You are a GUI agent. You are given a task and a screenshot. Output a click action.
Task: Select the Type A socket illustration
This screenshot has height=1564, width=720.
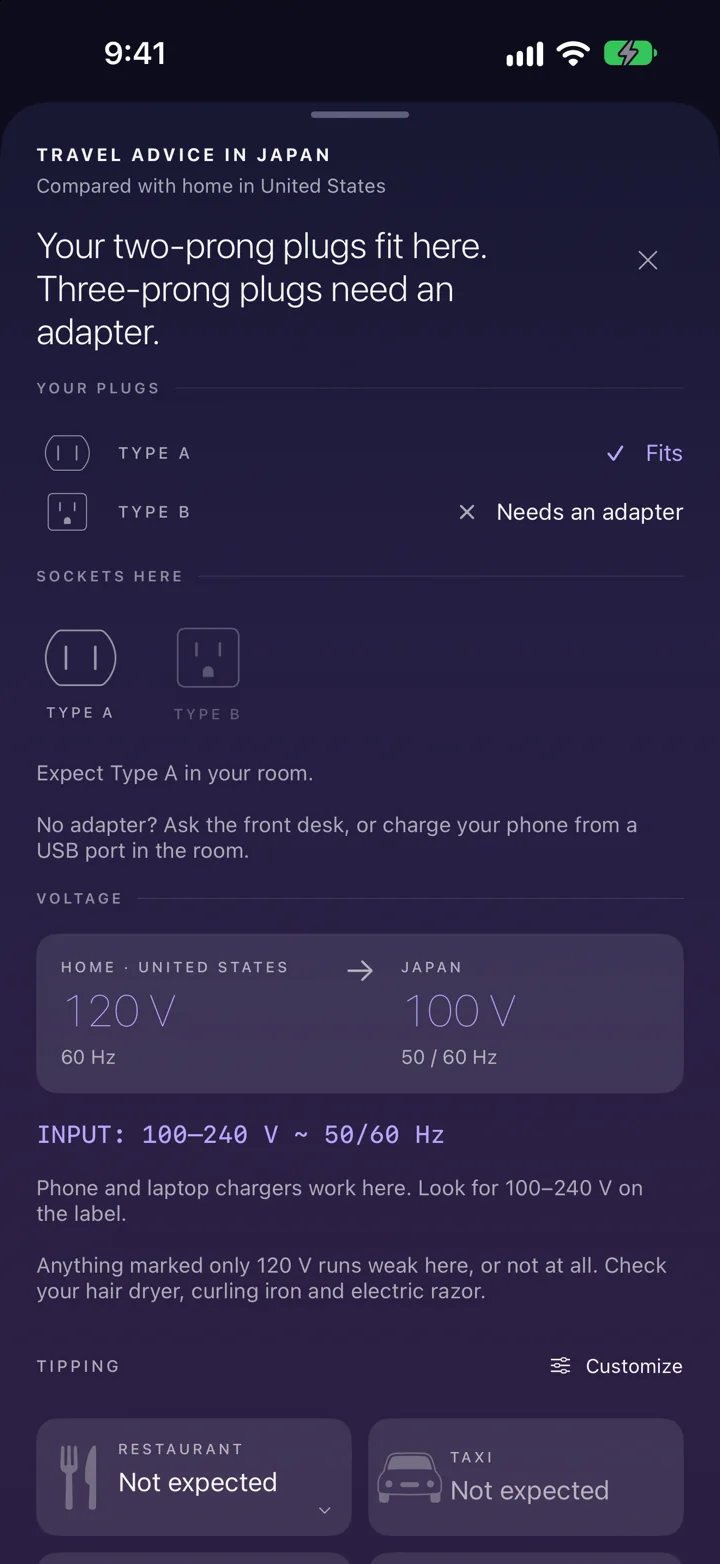[x=81, y=657]
